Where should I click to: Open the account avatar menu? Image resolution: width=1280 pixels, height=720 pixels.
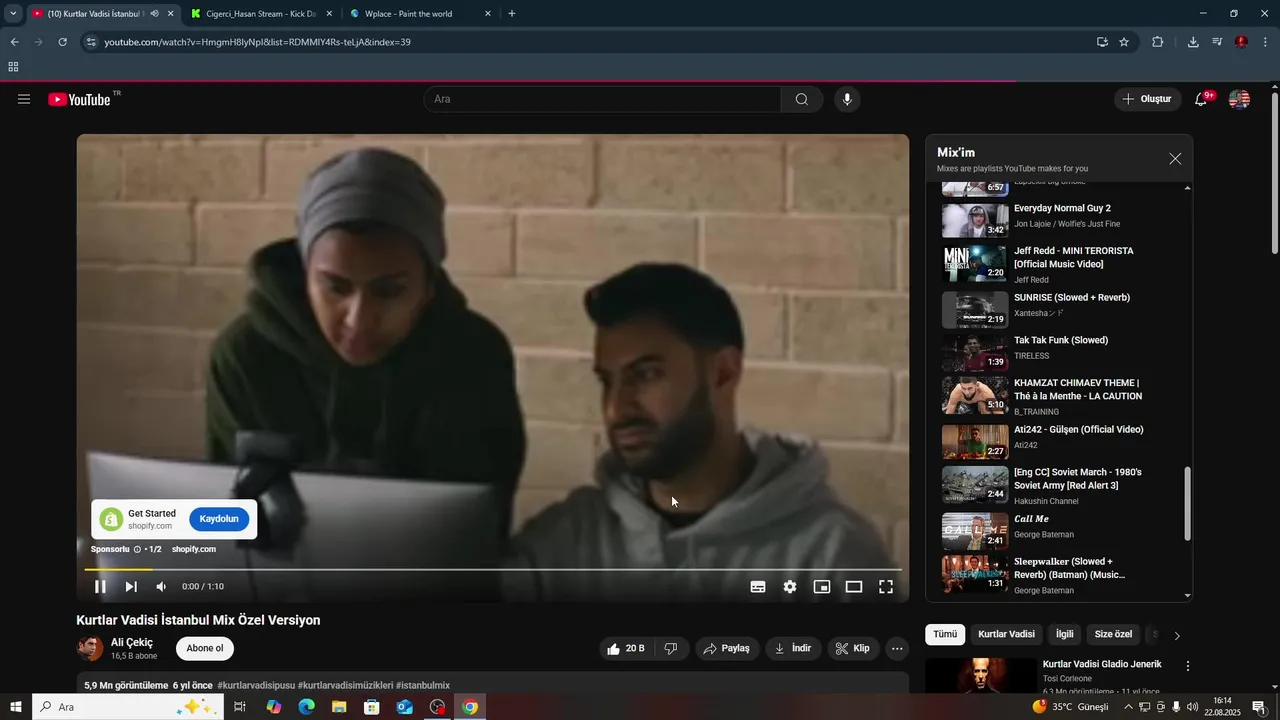click(1239, 99)
